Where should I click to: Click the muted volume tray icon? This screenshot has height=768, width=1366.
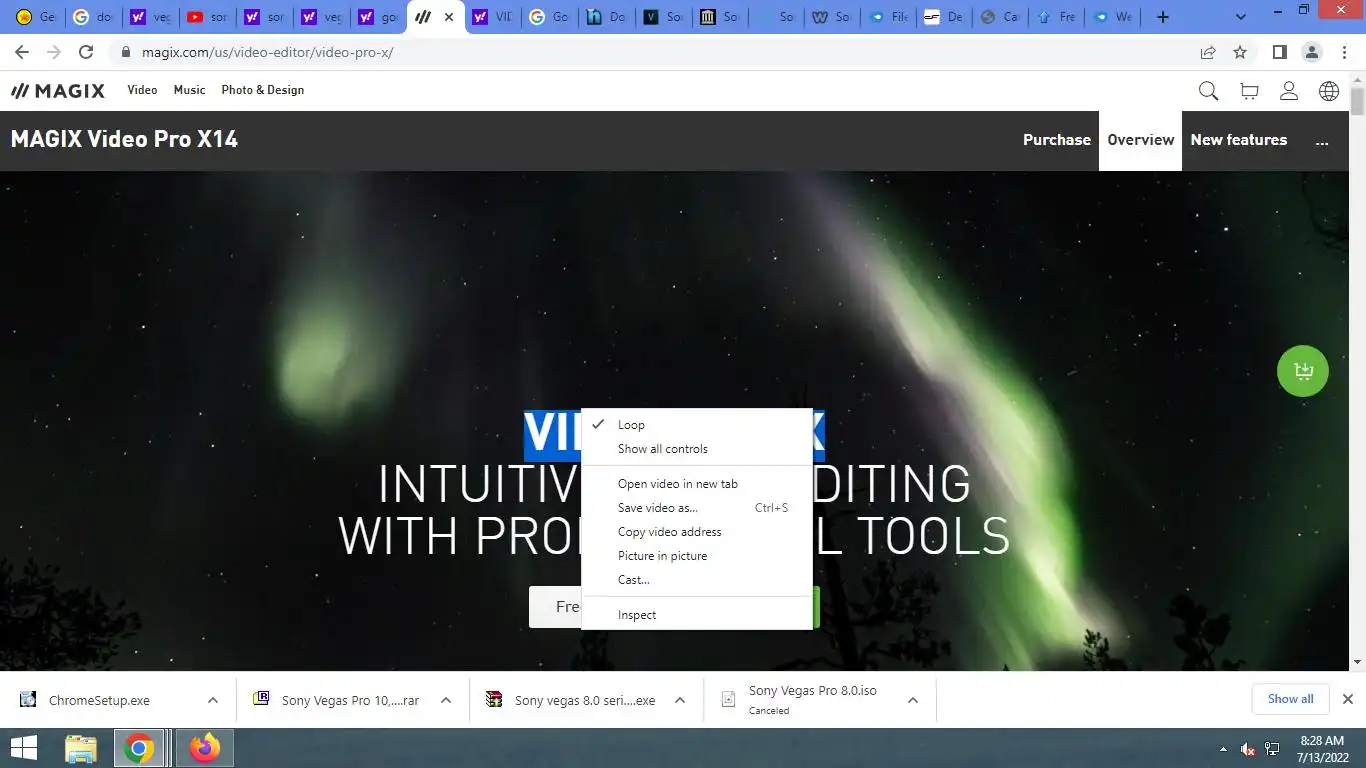pyautogui.click(x=1248, y=749)
